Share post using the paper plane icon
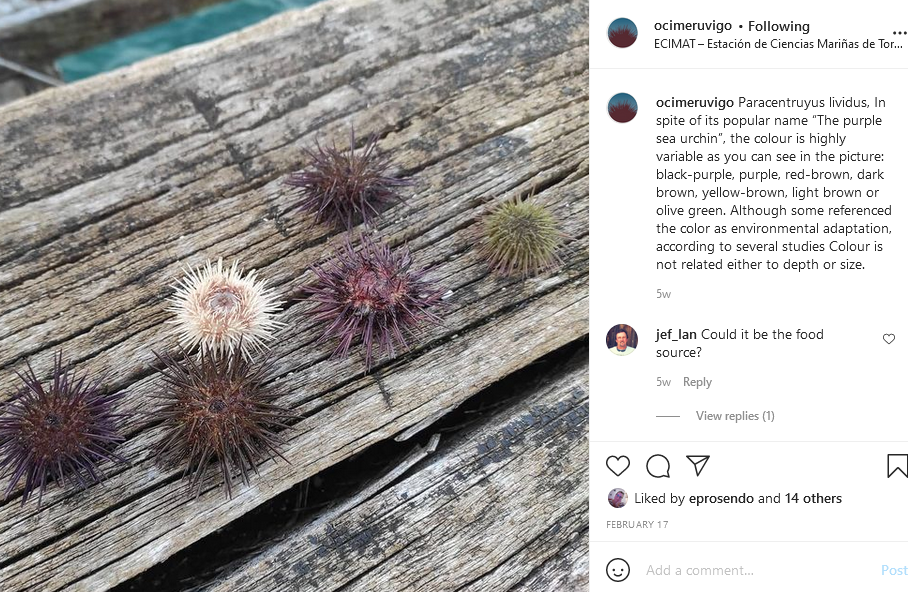 click(698, 465)
